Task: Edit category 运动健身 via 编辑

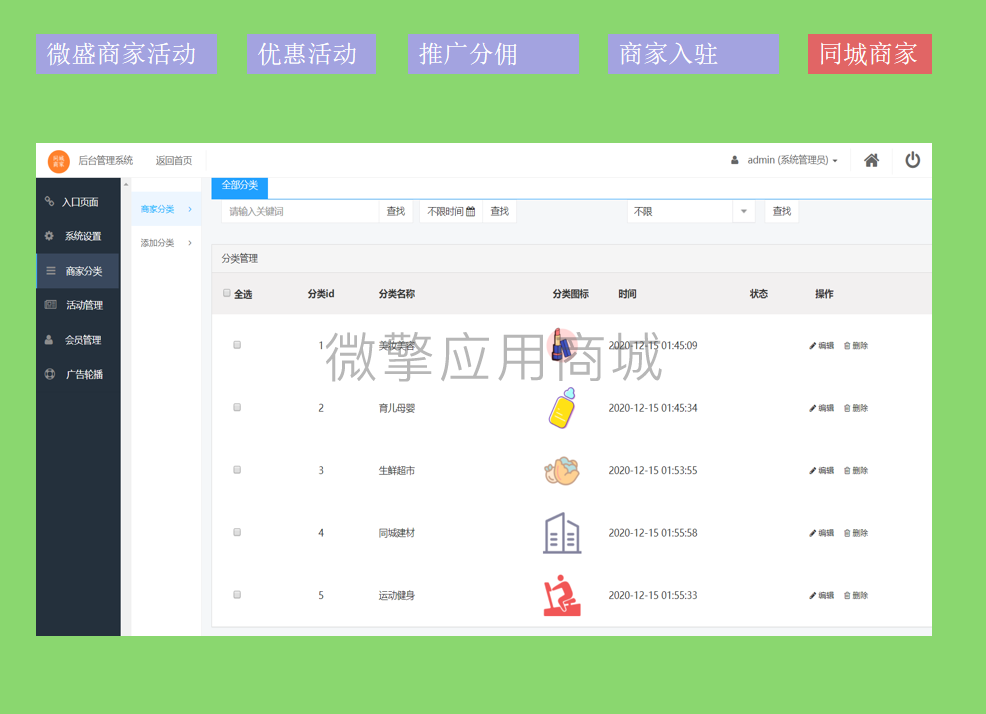Action: pyautogui.click(x=821, y=595)
